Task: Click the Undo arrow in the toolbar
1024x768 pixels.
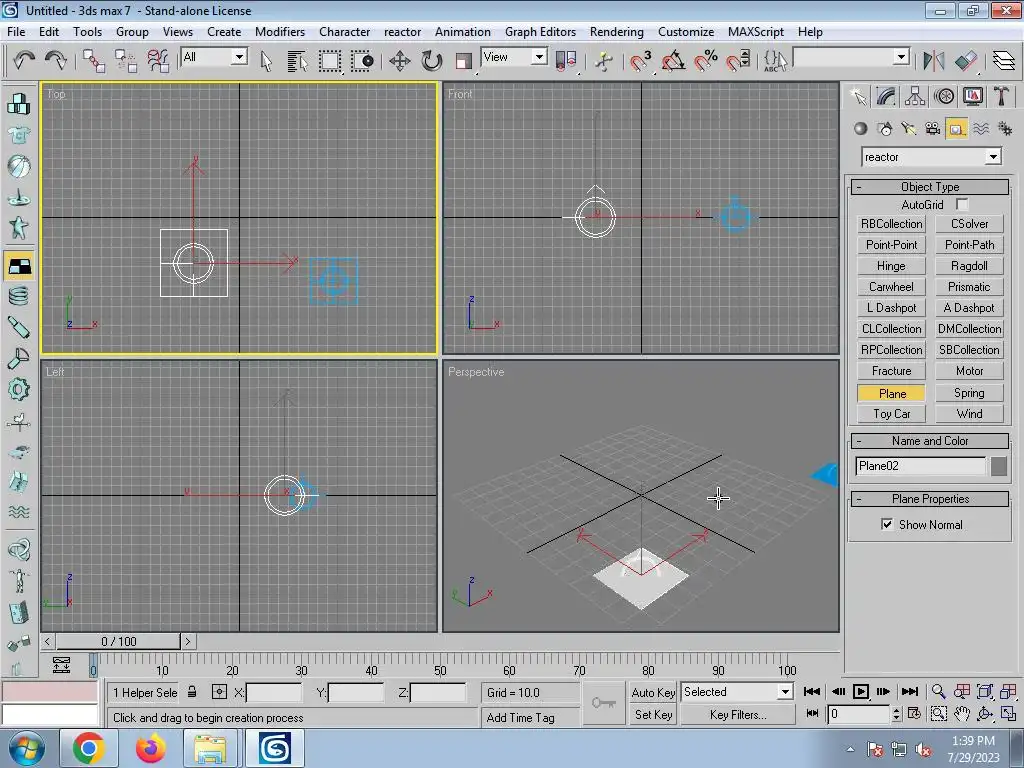Action: [24, 61]
